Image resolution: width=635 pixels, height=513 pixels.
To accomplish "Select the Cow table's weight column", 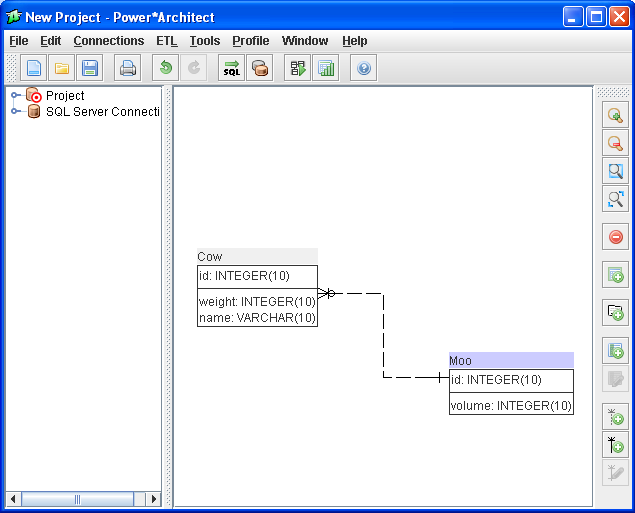I will 257,301.
